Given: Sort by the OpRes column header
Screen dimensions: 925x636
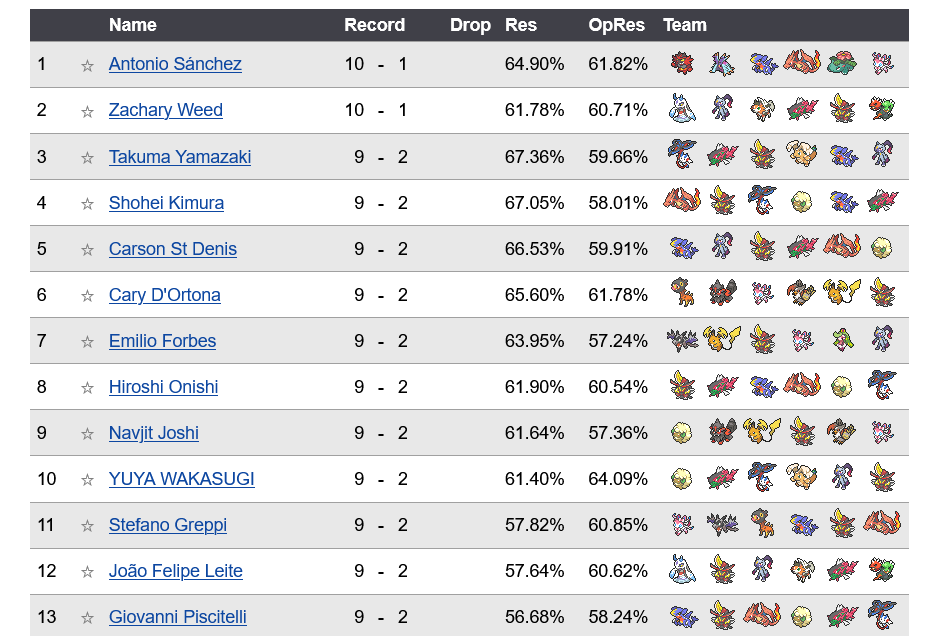Looking at the screenshot, I should pos(616,25).
